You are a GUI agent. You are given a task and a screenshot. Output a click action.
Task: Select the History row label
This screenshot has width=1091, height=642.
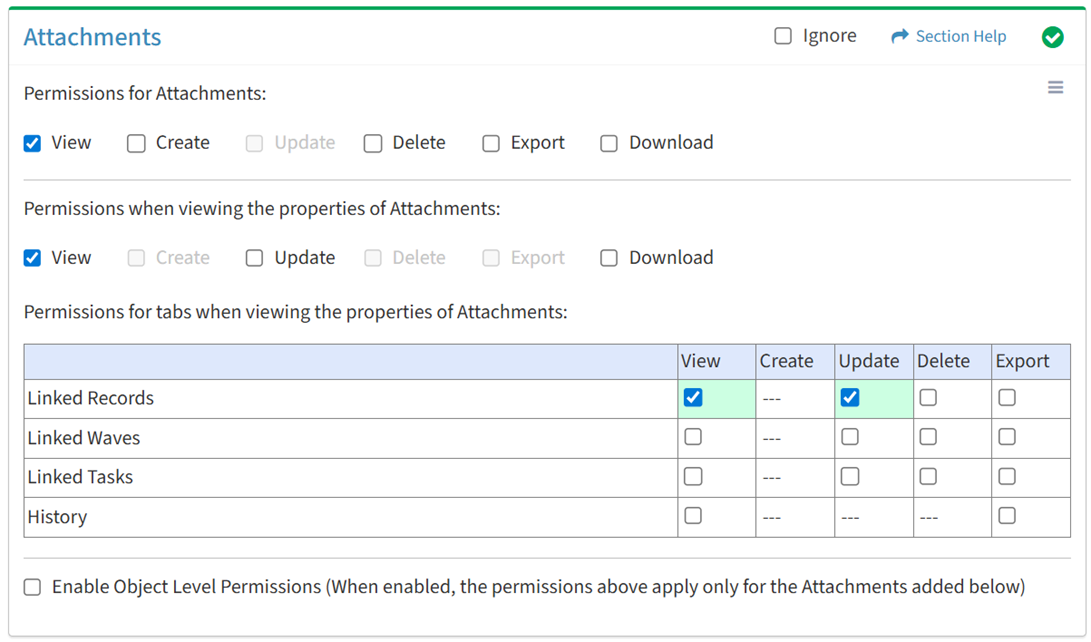click(x=57, y=517)
